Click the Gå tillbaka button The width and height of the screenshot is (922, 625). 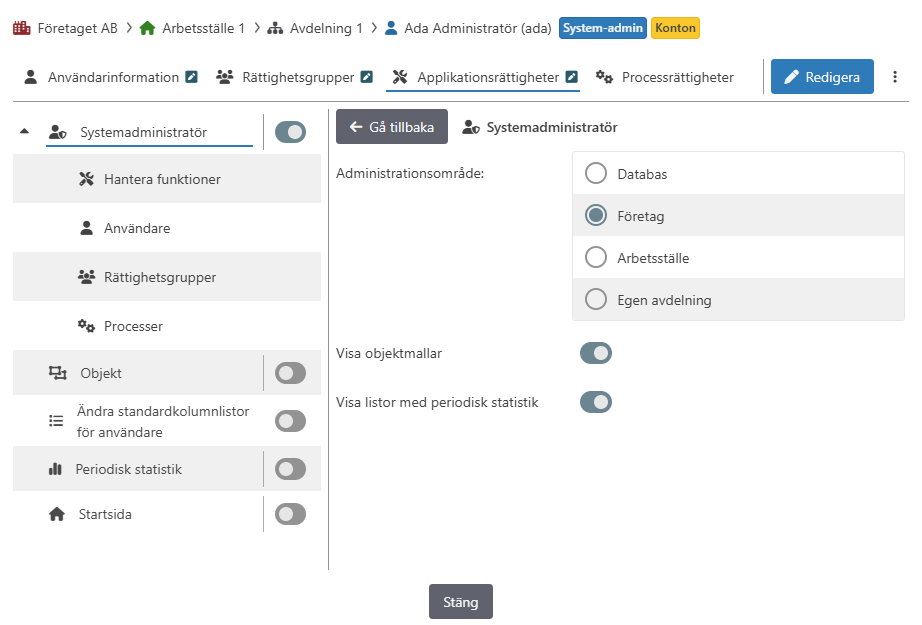pyautogui.click(x=392, y=126)
